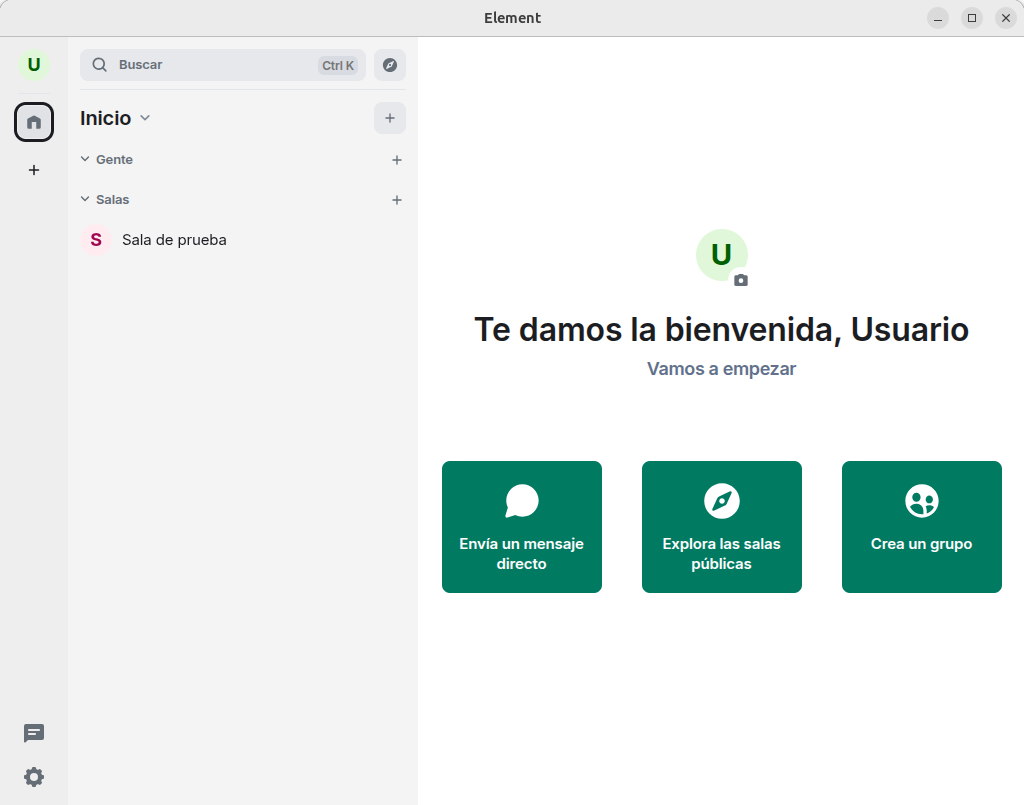Click the Crea un grupo button

pyautogui.click(x=922, y=527)
